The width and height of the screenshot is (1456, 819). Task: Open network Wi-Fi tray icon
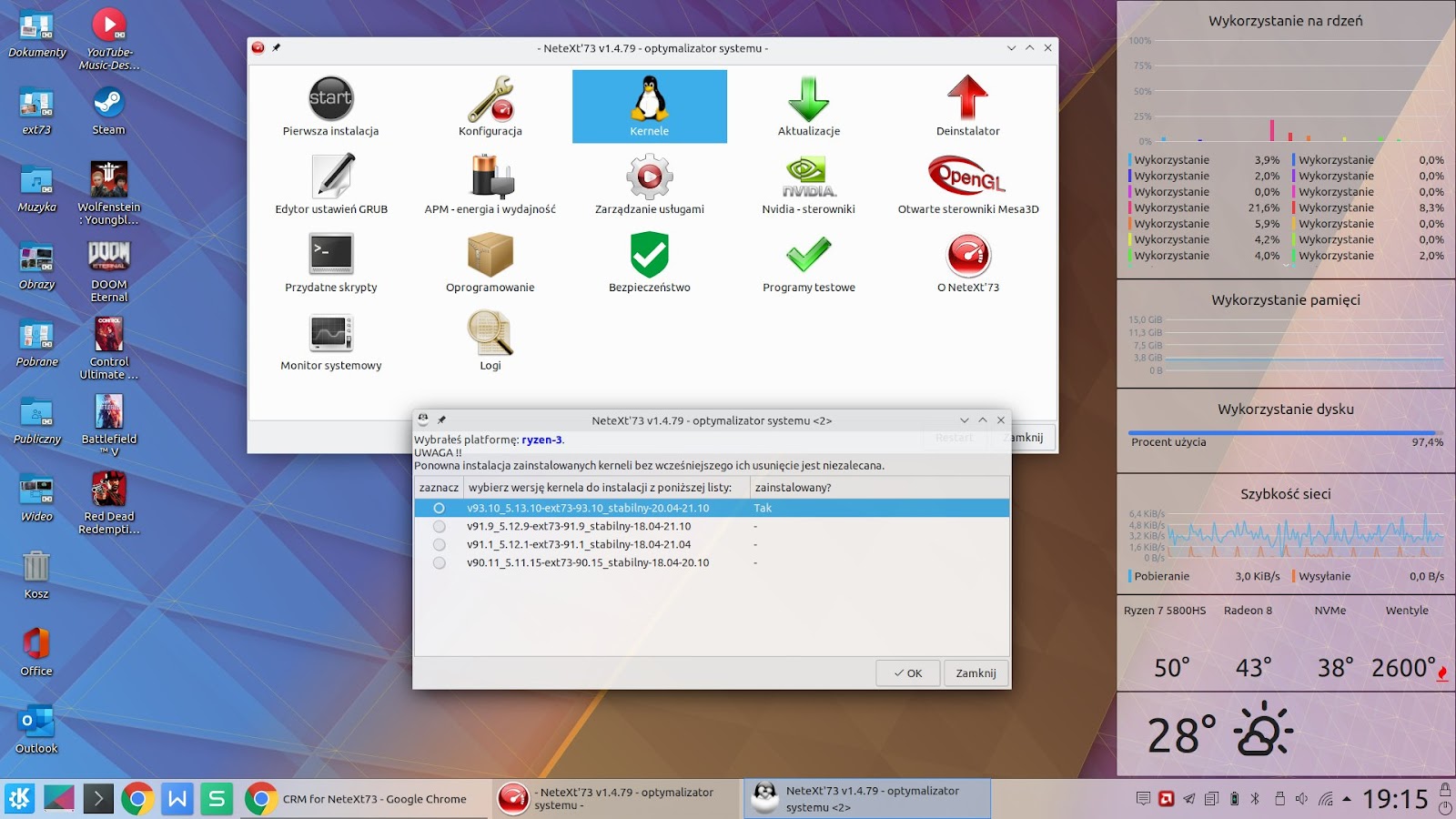pyautogui.click(x=1325, y=799)
